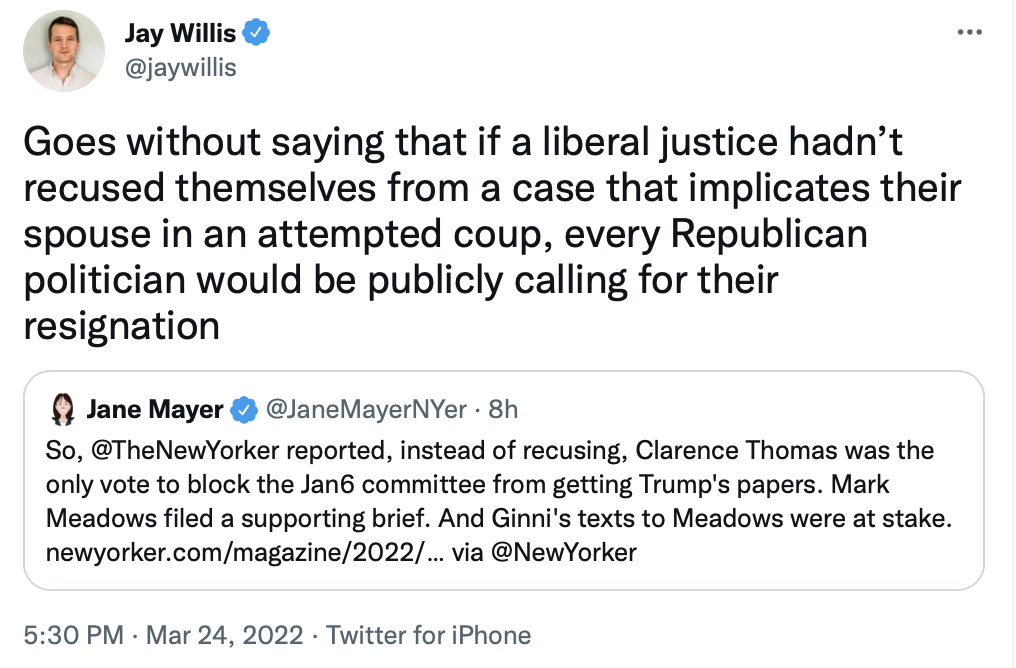Click the Mar 24, 2022 date

(227, 635)
